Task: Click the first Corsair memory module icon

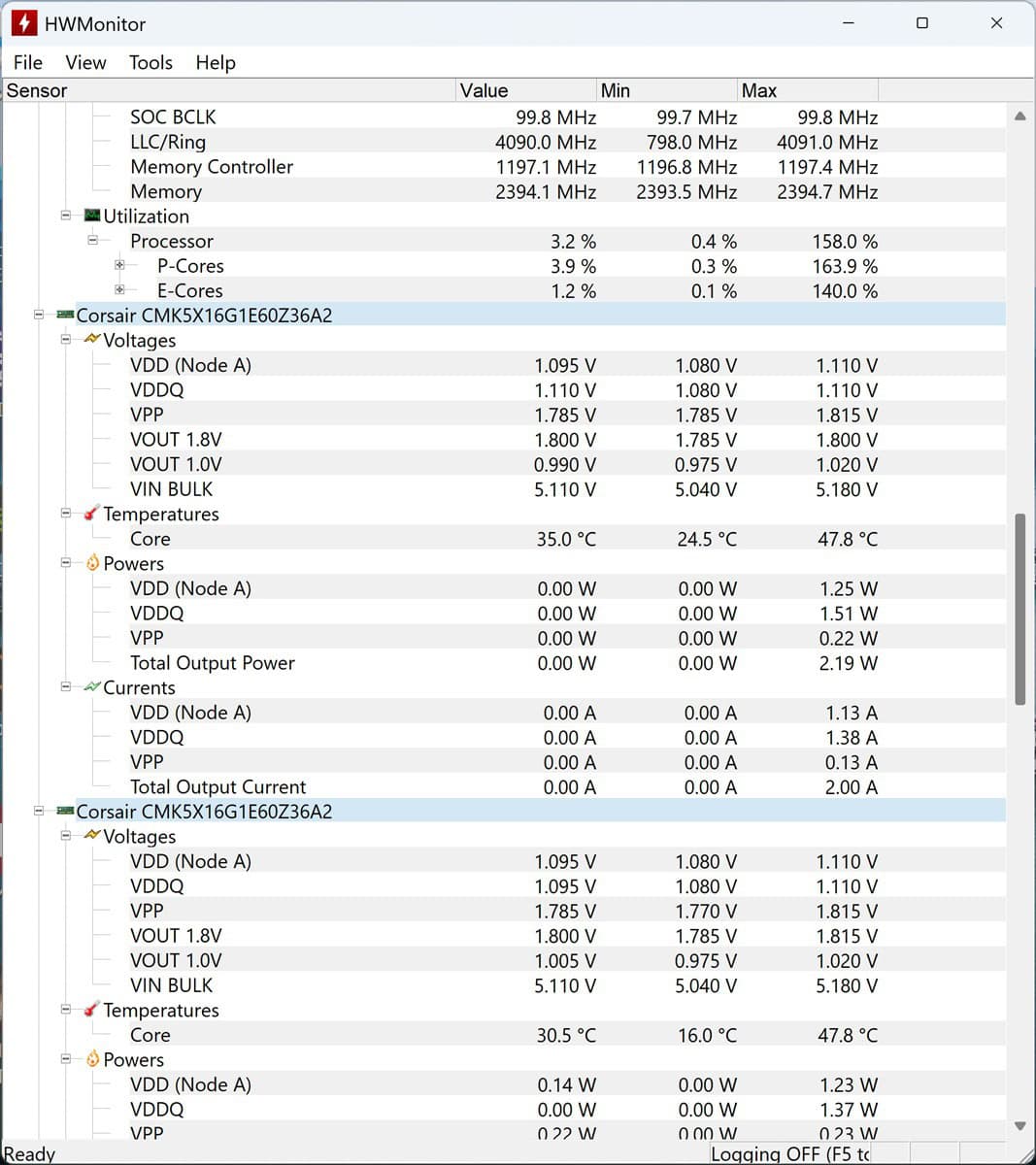Action: 65,316
